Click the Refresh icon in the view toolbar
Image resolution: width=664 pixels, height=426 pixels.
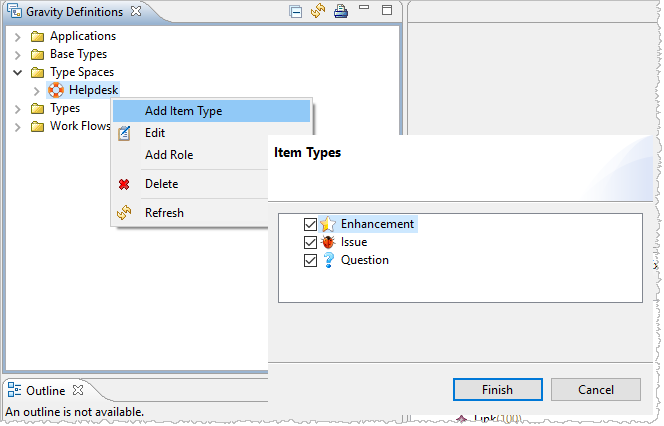pyautogui.click(x=318, y=12)
